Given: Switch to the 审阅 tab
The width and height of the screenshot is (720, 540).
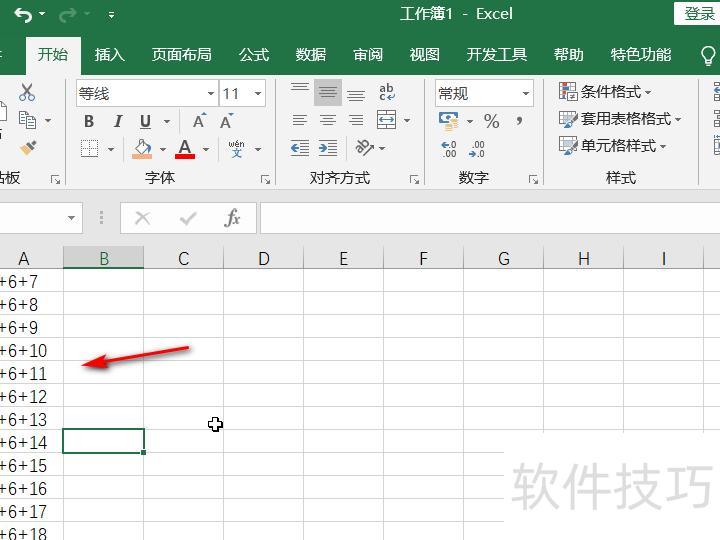Looking at the screenshot, I should [x=368, y=55].
